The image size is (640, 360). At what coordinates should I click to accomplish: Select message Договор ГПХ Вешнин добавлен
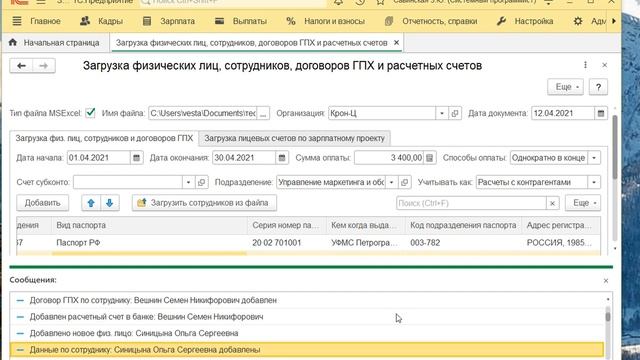[x=307, y=300]
